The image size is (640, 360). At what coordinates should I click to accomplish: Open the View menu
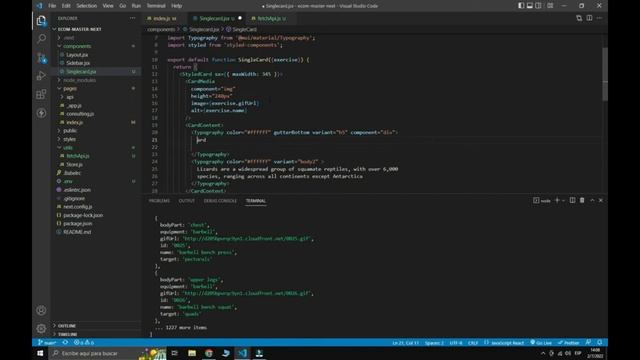point(108,6)
